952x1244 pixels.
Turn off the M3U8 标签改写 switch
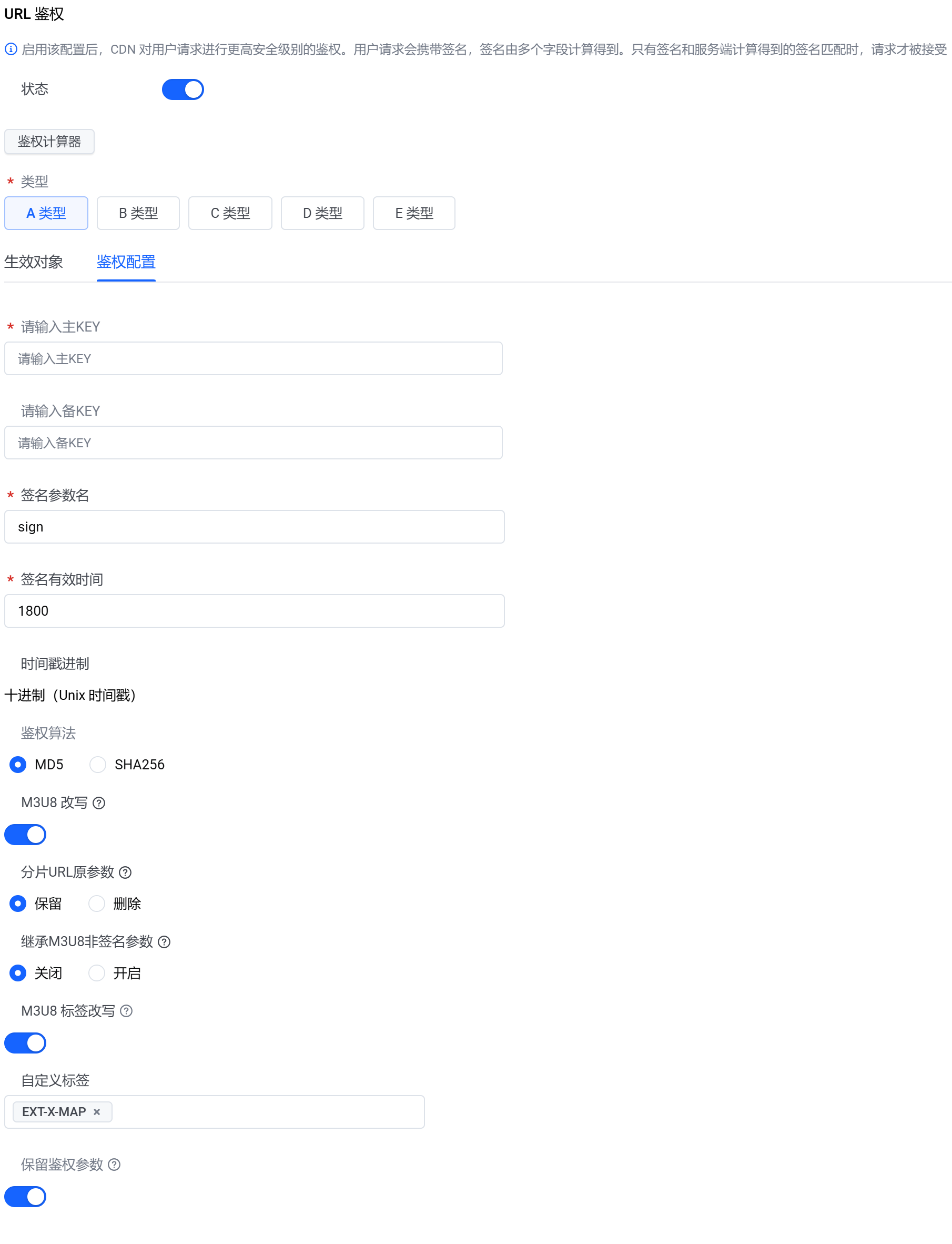(x=25, y=1042)
